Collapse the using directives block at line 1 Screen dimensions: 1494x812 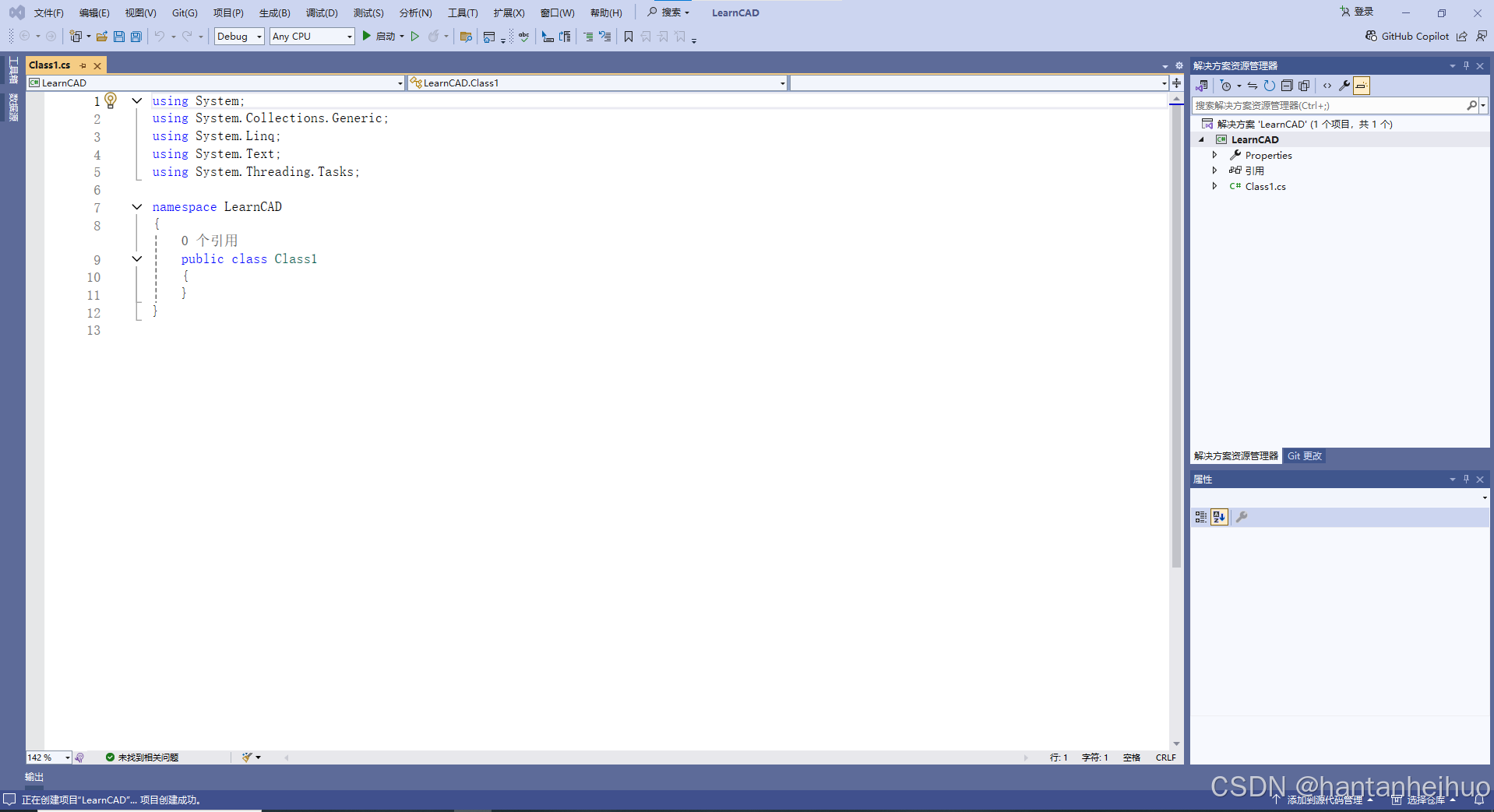coord(137,100)
